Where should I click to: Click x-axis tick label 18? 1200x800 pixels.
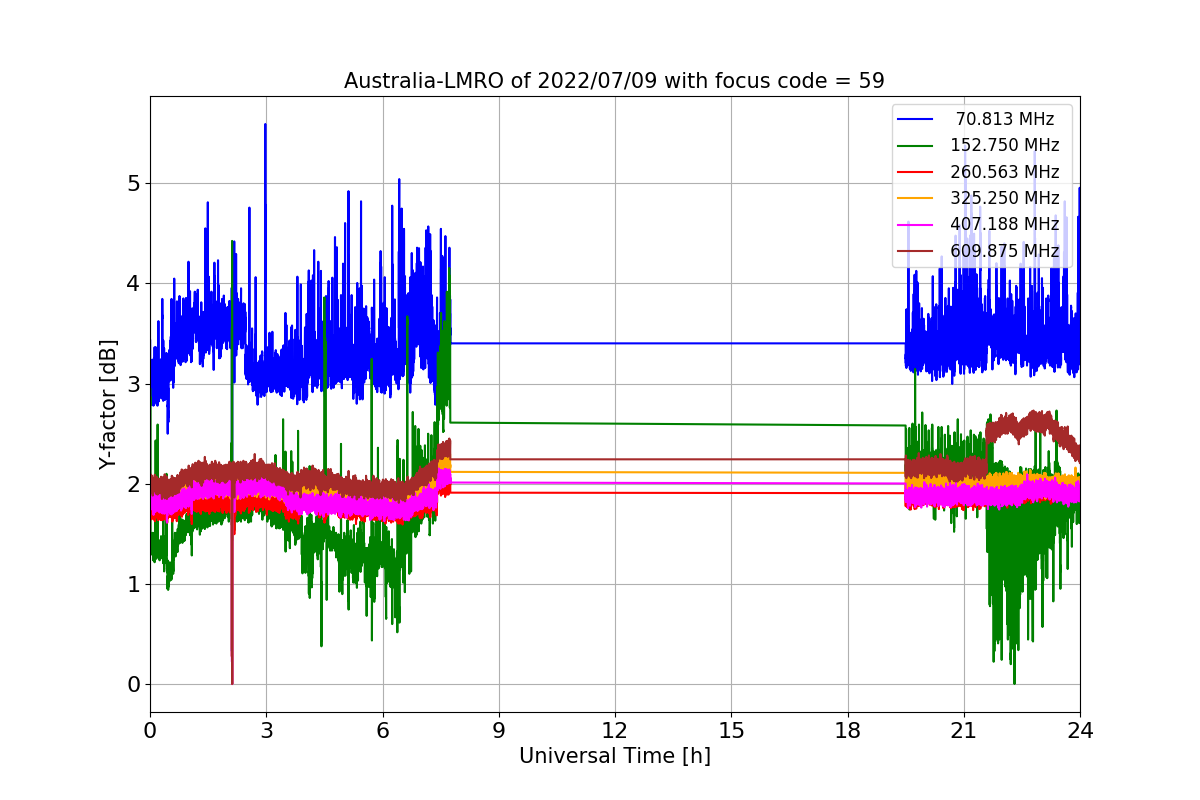847,731
